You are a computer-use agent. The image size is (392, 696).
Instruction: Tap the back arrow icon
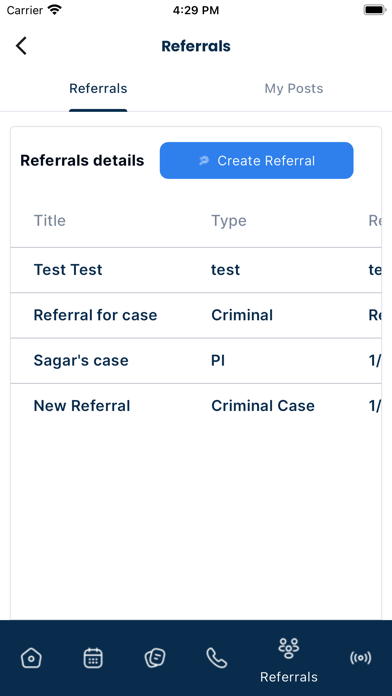click(x=21, y=46)
